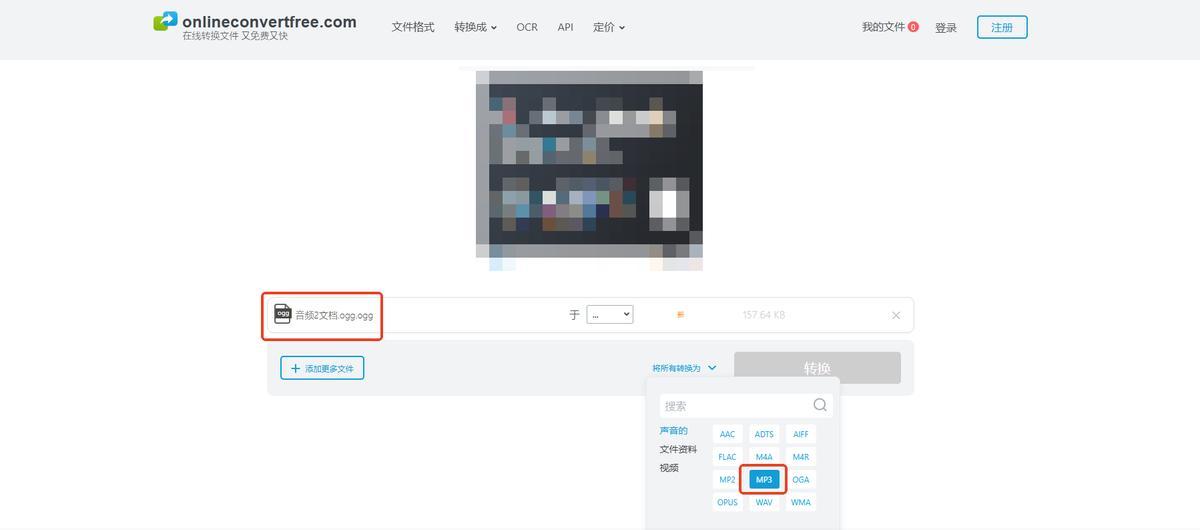Click the 注册 button
This screenshot has height=530, width=1200.
click(x=1001, y=27)
